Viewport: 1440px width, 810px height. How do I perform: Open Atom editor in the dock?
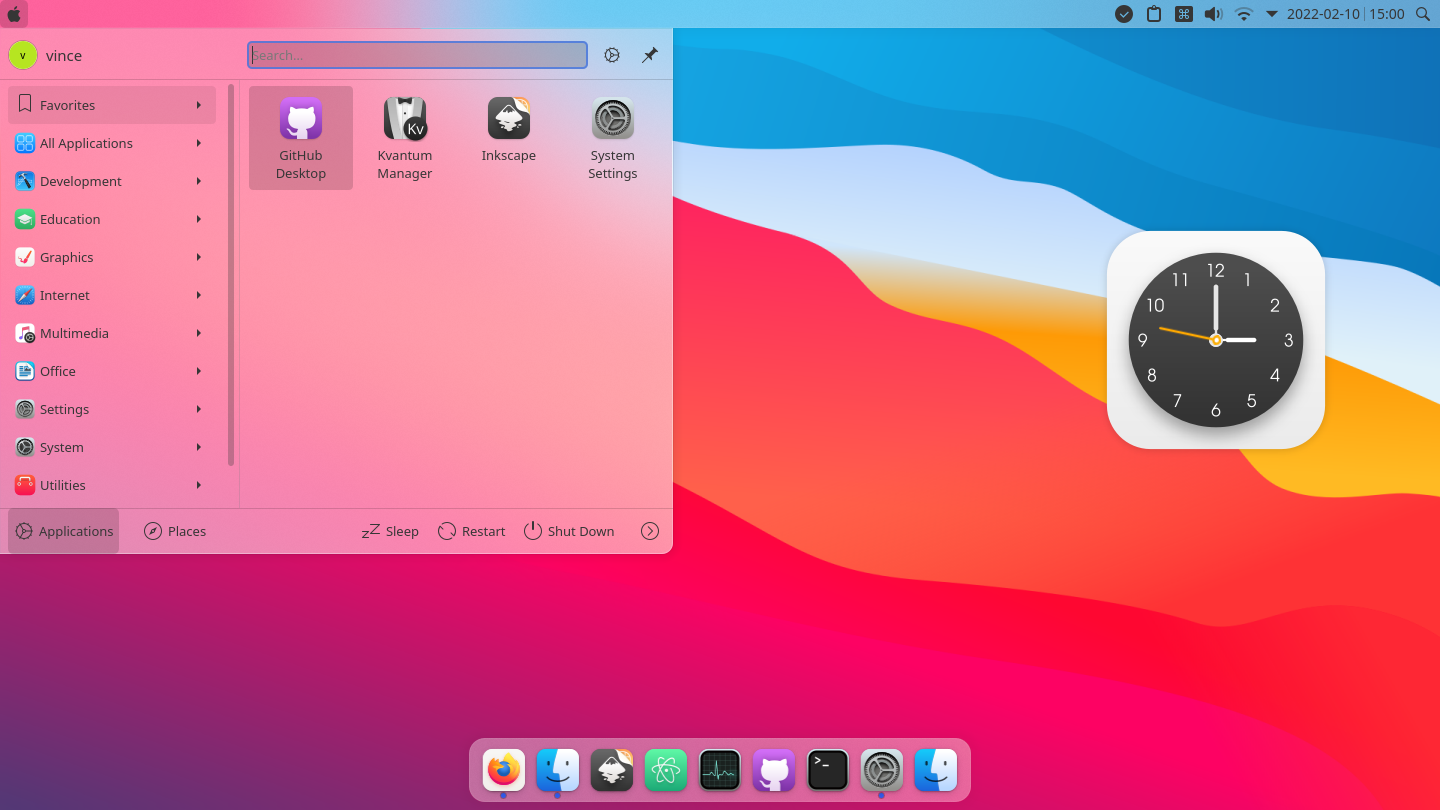click(666, 770)
